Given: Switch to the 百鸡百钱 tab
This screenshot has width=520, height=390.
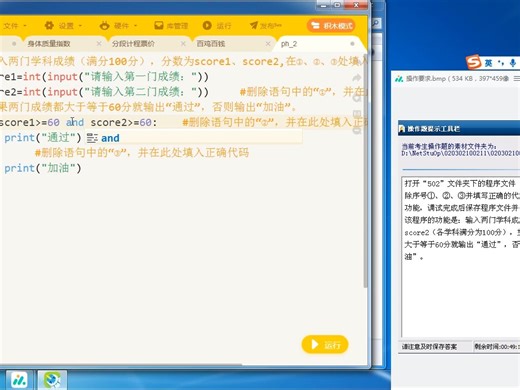Looking at the screenshot, I should (211, 44).
